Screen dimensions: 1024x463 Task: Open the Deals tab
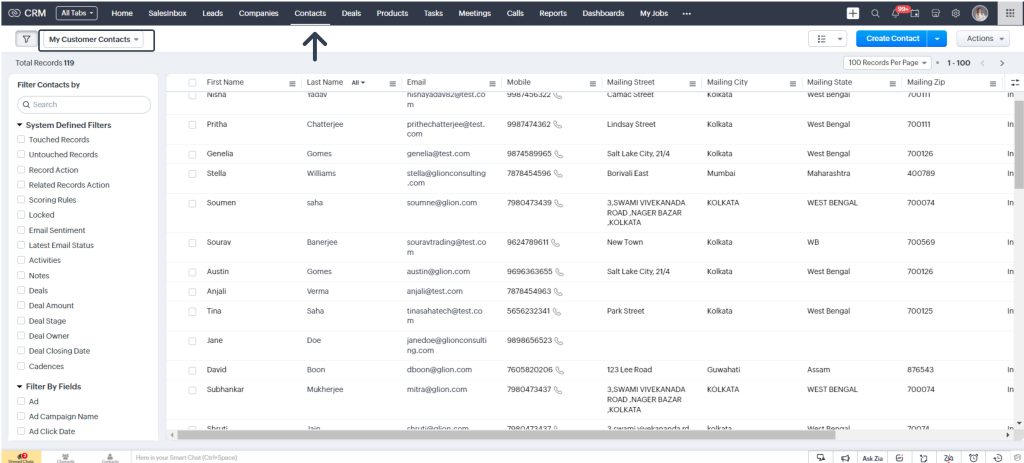click(351, 13)
